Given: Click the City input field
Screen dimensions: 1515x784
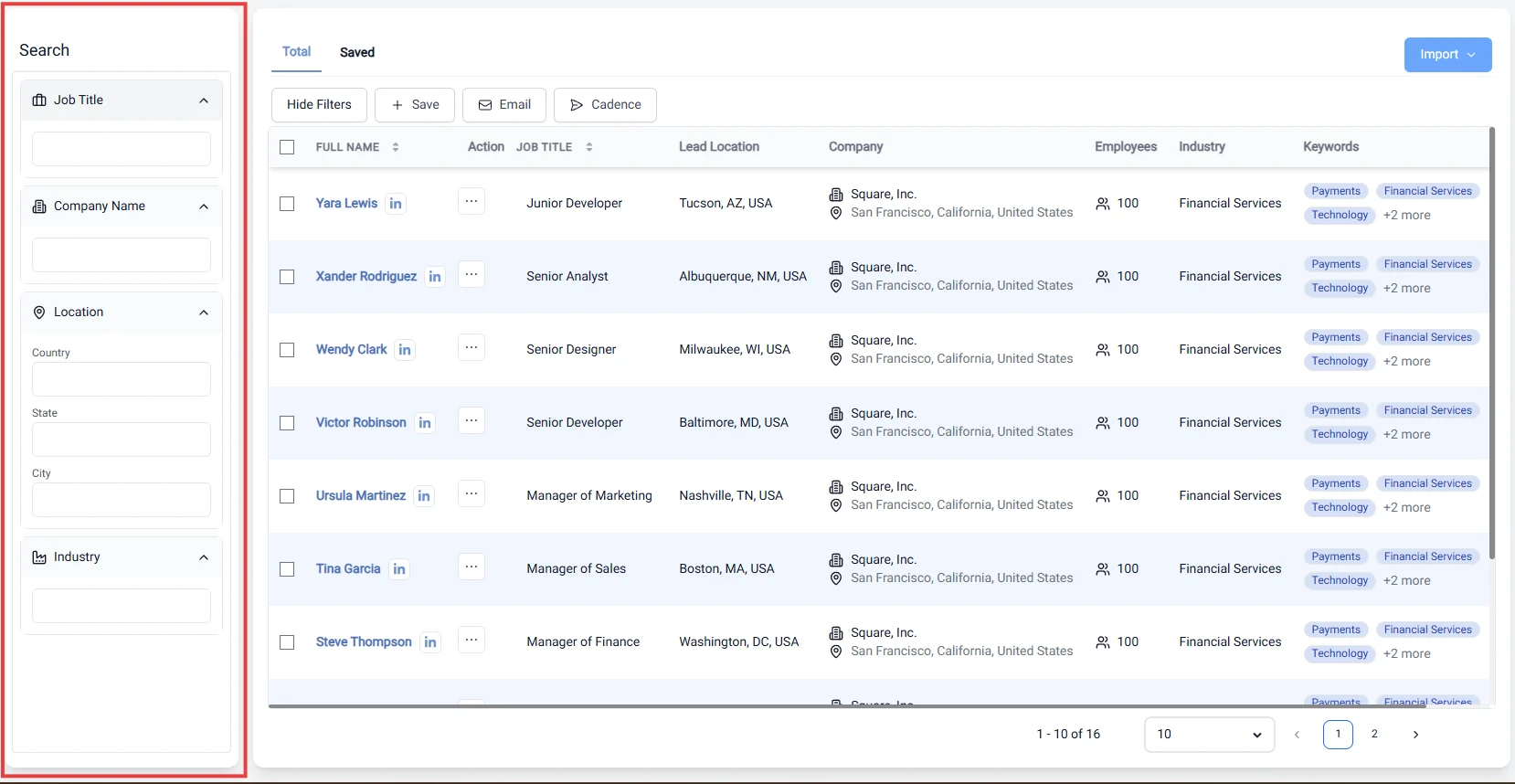Looking at the screenshot, I should [122, 500].
